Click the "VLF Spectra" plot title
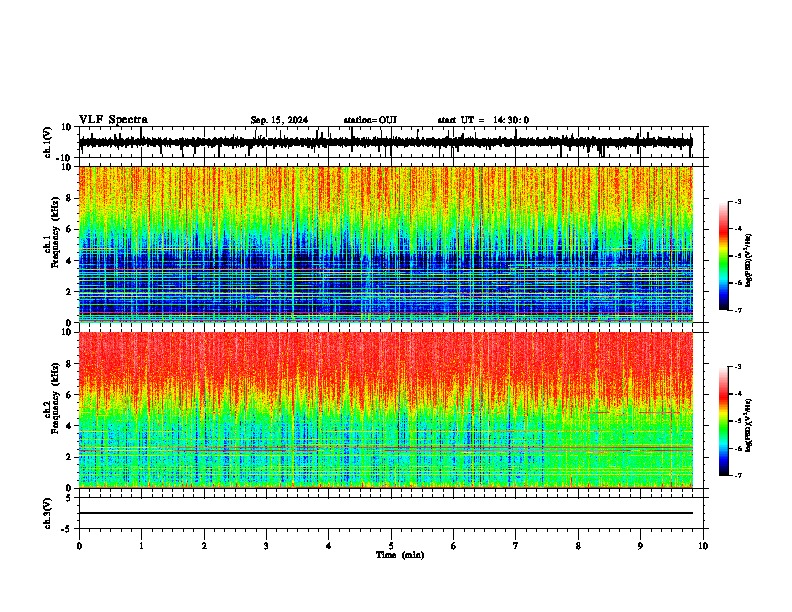This screenshot has height=612, width=792. [x=113, y=120]
